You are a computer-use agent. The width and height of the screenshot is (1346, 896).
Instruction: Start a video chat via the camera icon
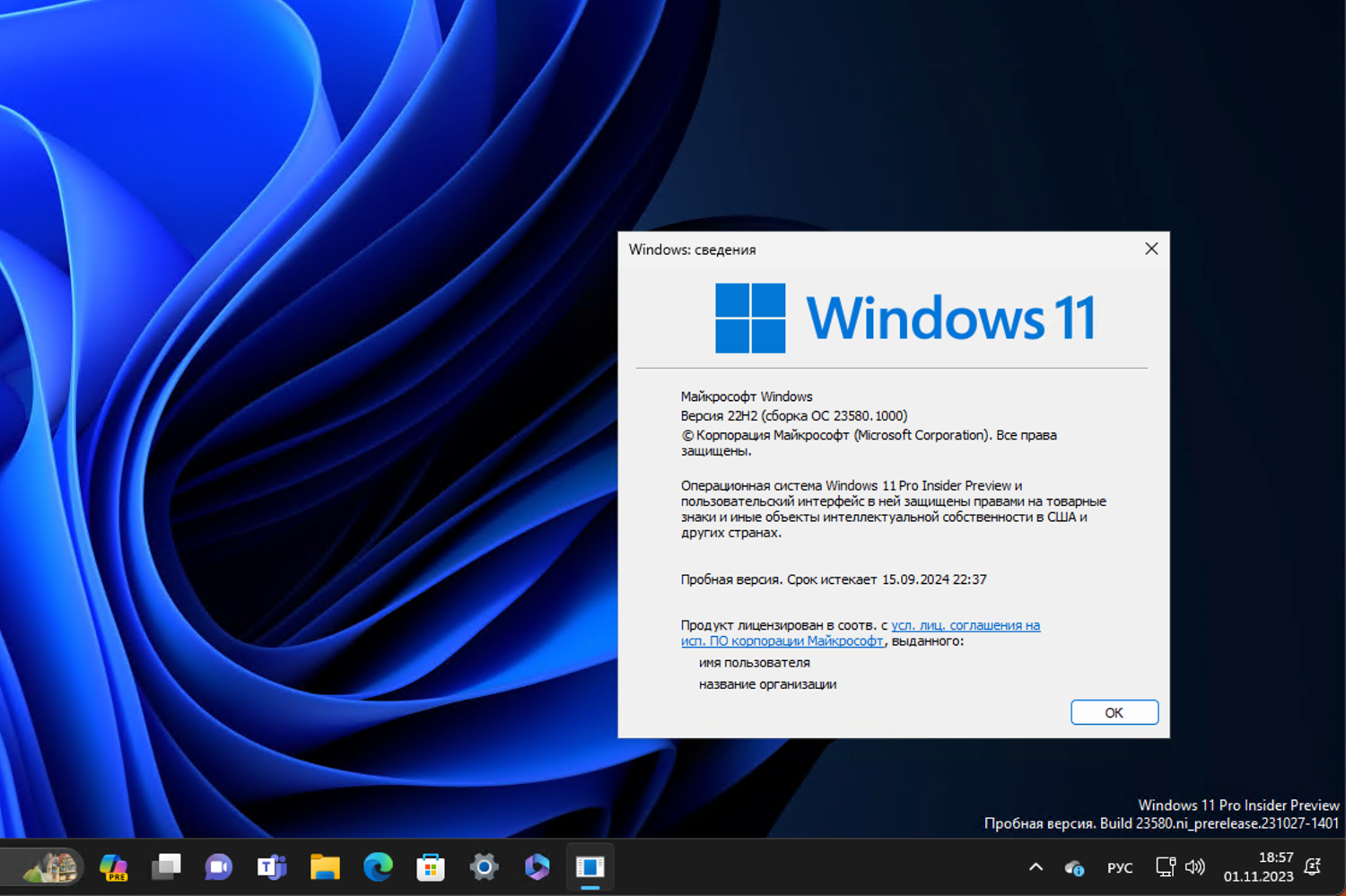pos(218,867)
